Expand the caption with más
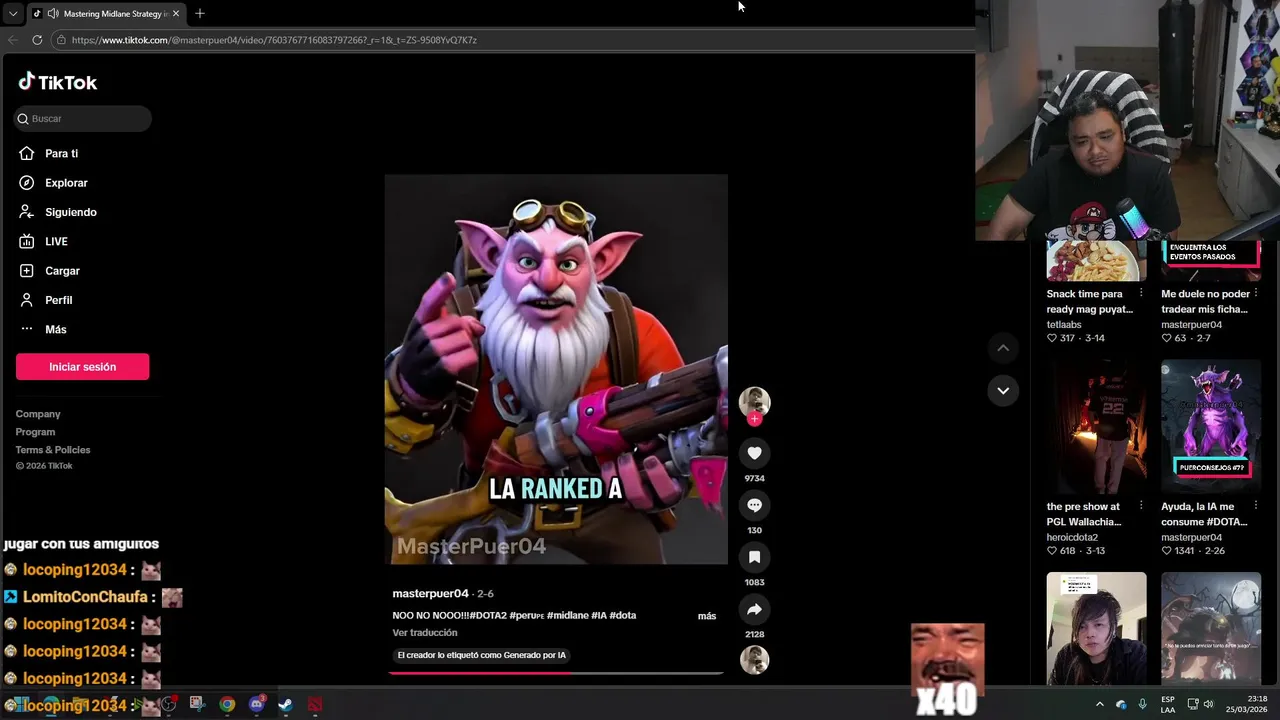1280x720 pixels. click(707, 616)
